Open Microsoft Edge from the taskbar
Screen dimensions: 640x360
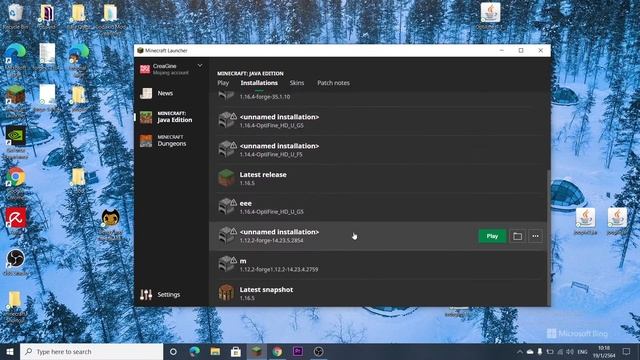(195, 351)
